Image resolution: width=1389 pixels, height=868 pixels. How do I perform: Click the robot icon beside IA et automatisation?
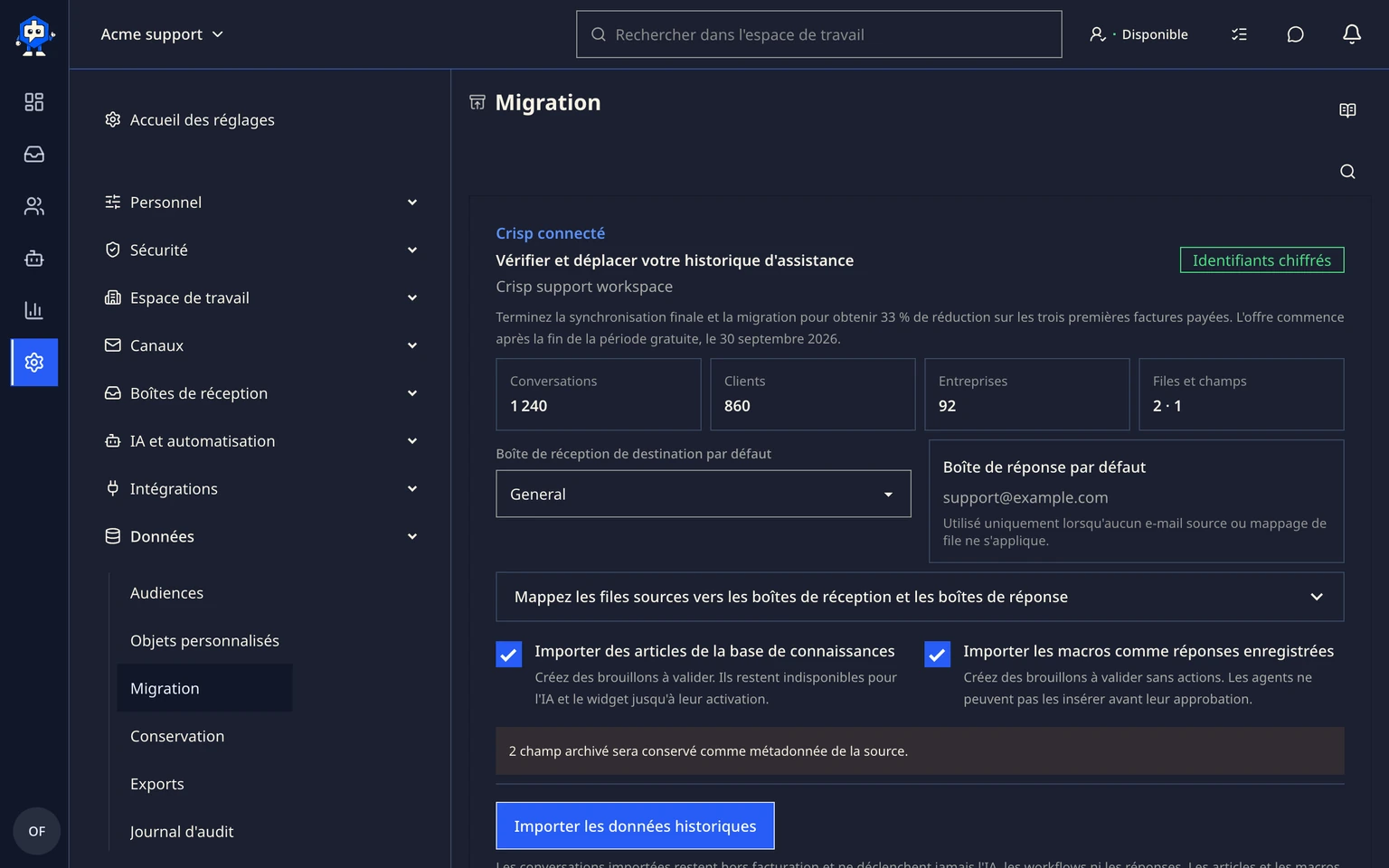click(113, 441)
